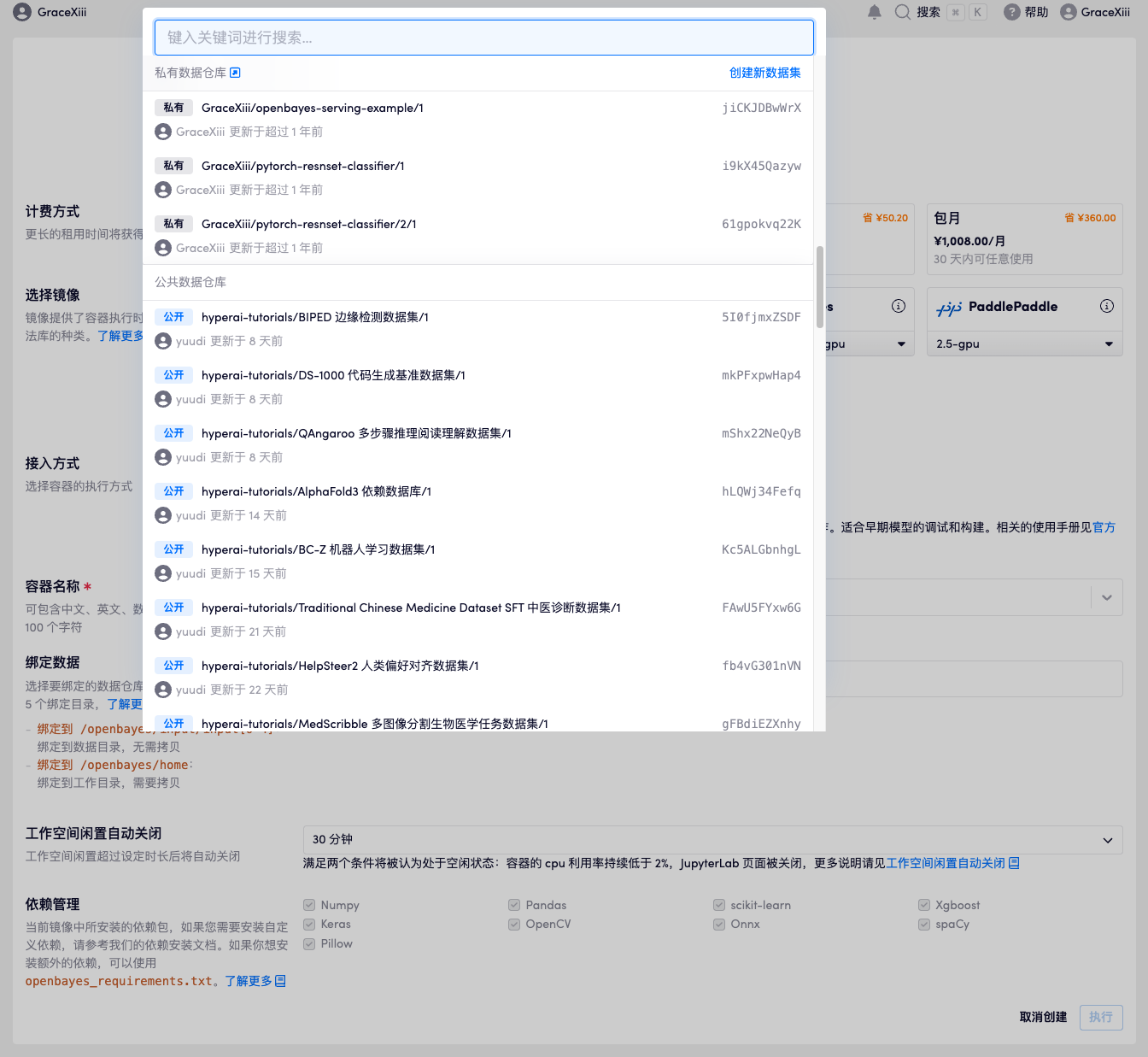Open external link icon beside 私有数据仓库
Screen dimensions: 1148x1057
(236, 73)
